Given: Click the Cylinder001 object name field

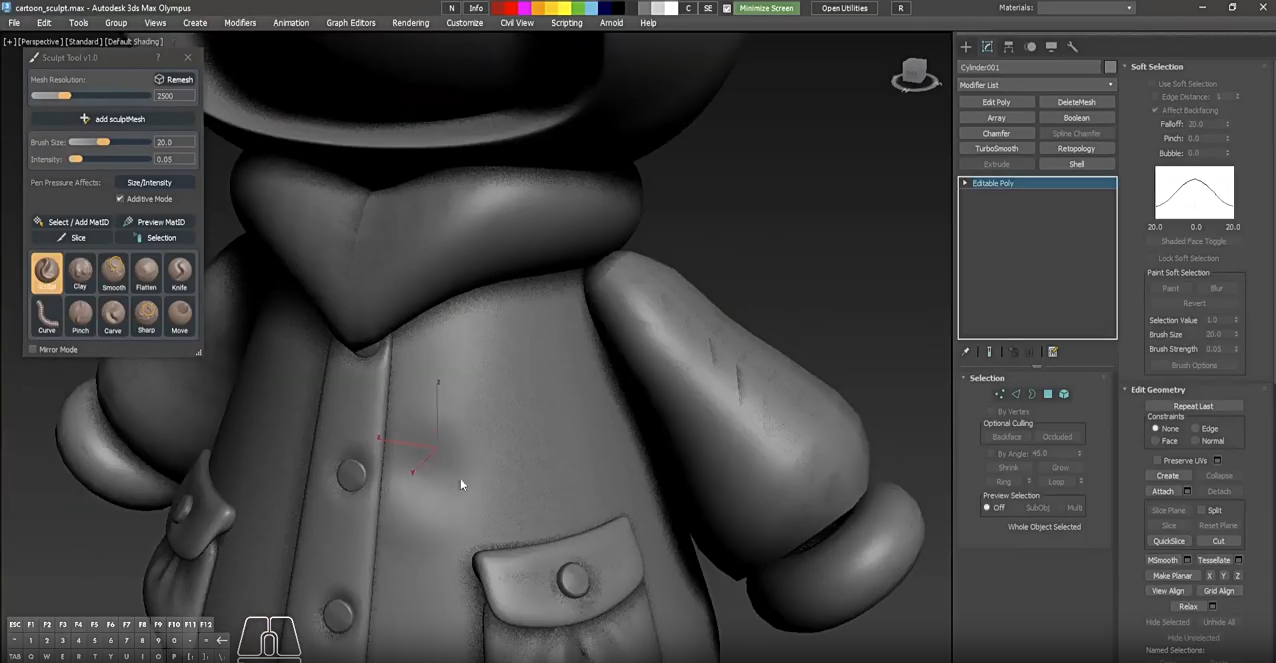Looking at the screenshot, I should (1030, 67).
